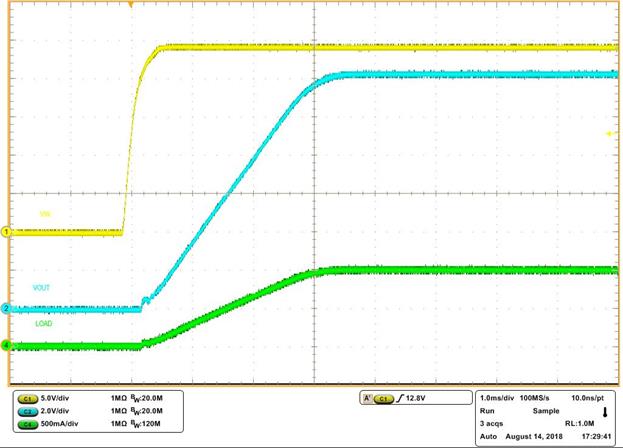Click the VIN waveform label

pos(44,213)
